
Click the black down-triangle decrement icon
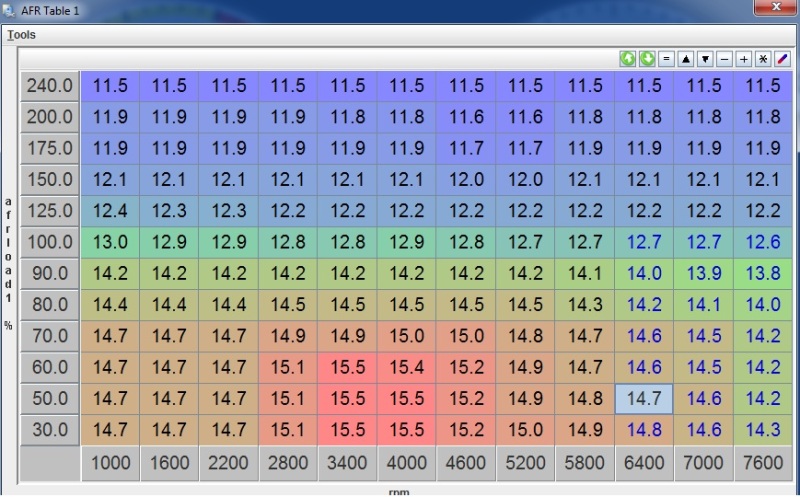[705, 59]
